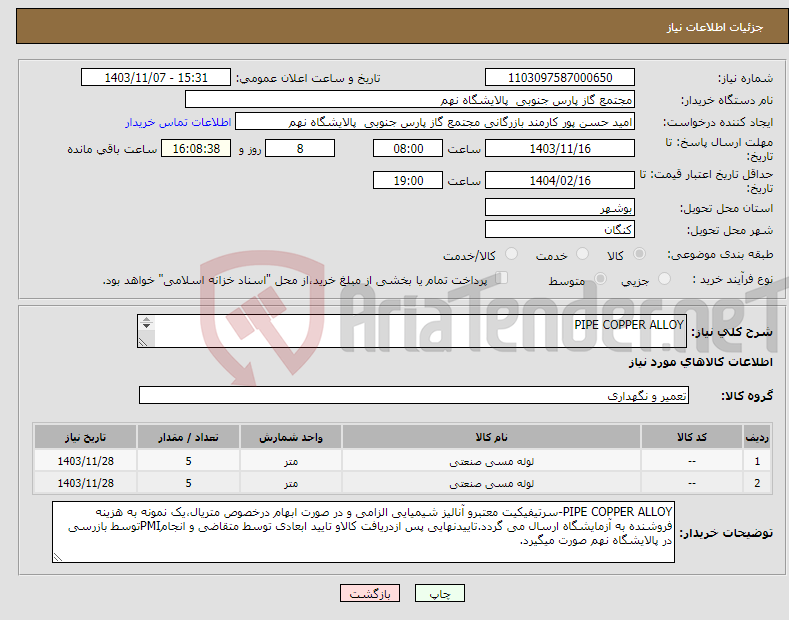The width and height of the screenshot is (789, 620).
Task: Click the resize grip of description textarea
Action: coord(143,342)
